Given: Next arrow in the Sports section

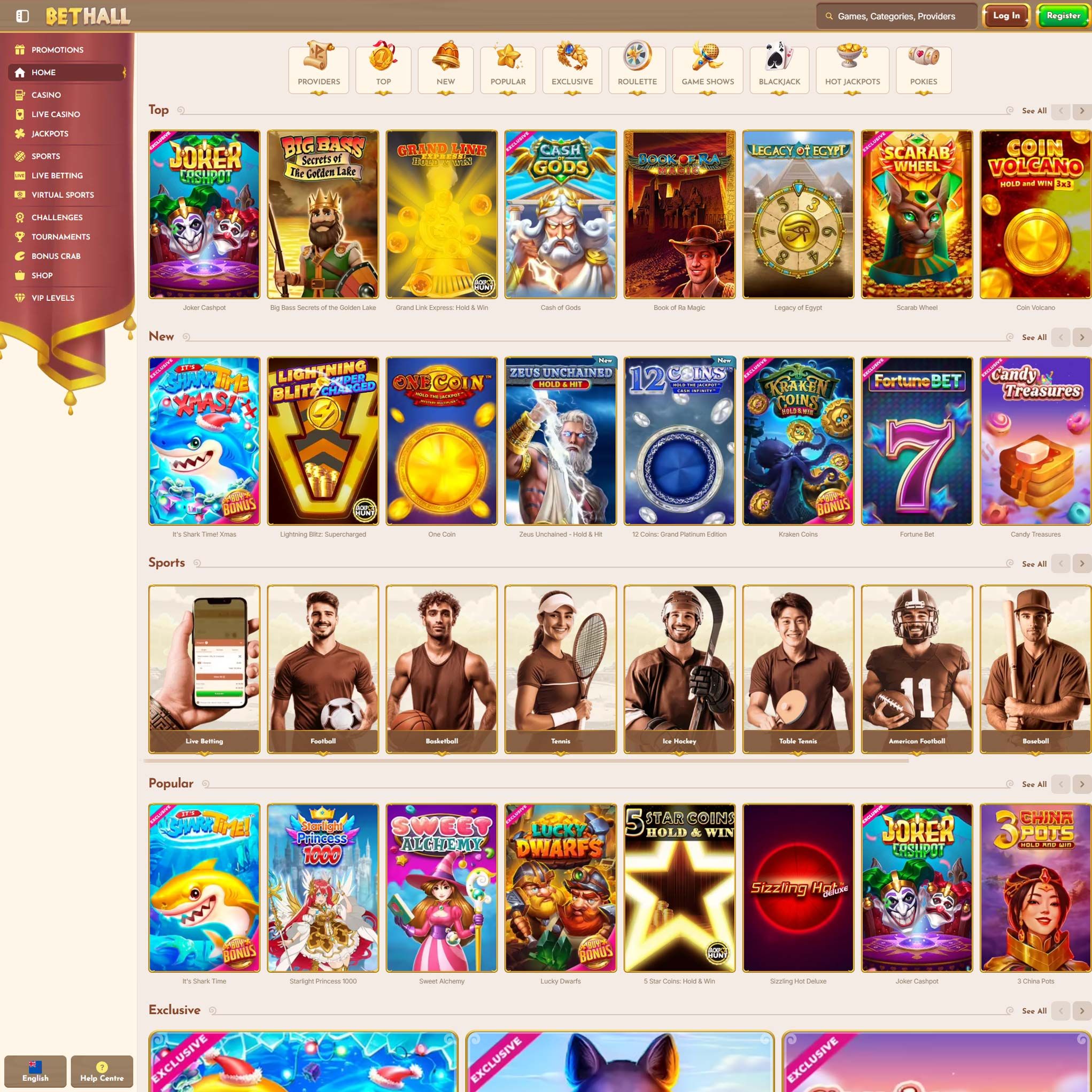Looking at the screenshot, I should click(x=1082, y=563).
